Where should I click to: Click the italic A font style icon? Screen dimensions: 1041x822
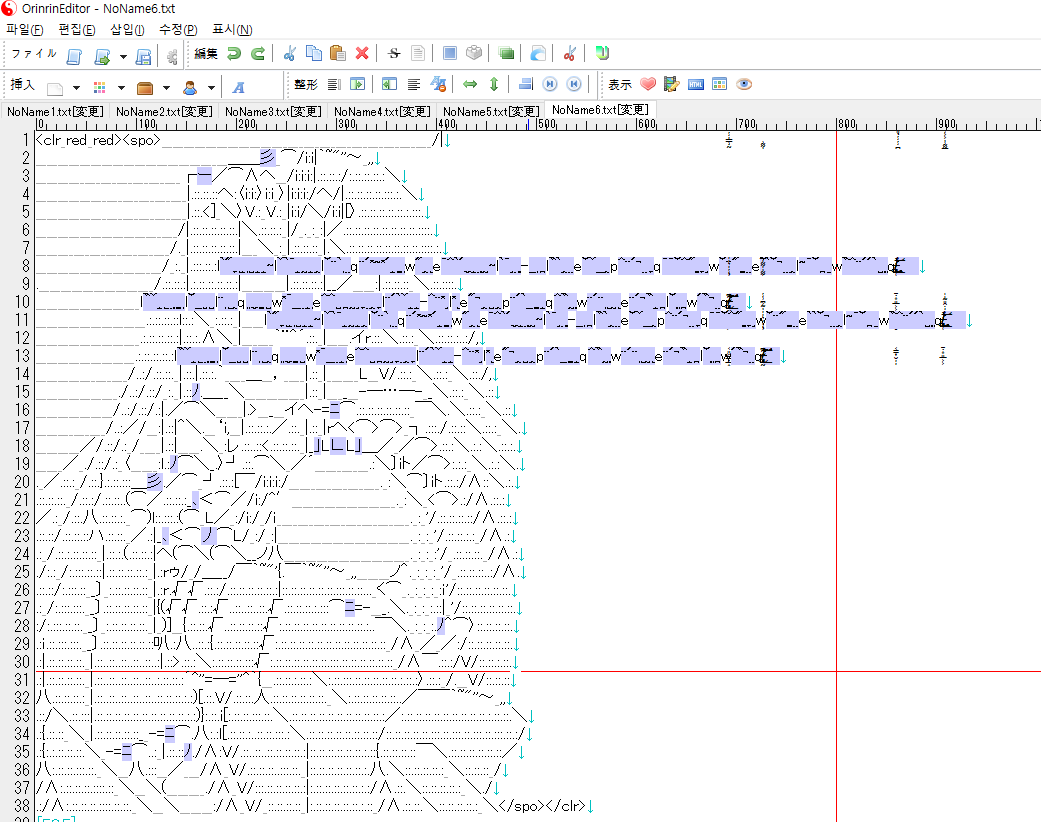point(239,86)
